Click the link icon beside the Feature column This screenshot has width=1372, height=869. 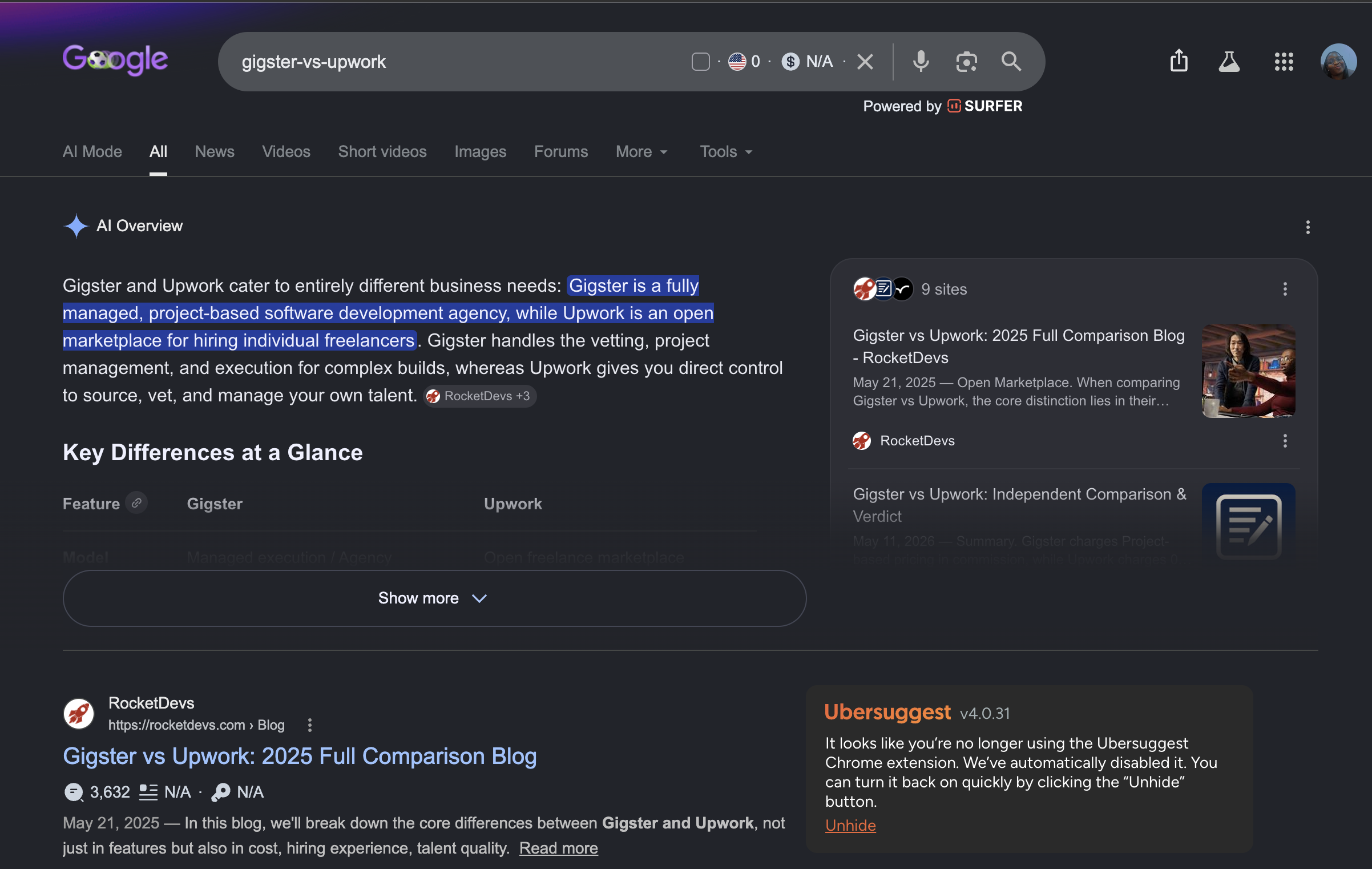(136, 503)
